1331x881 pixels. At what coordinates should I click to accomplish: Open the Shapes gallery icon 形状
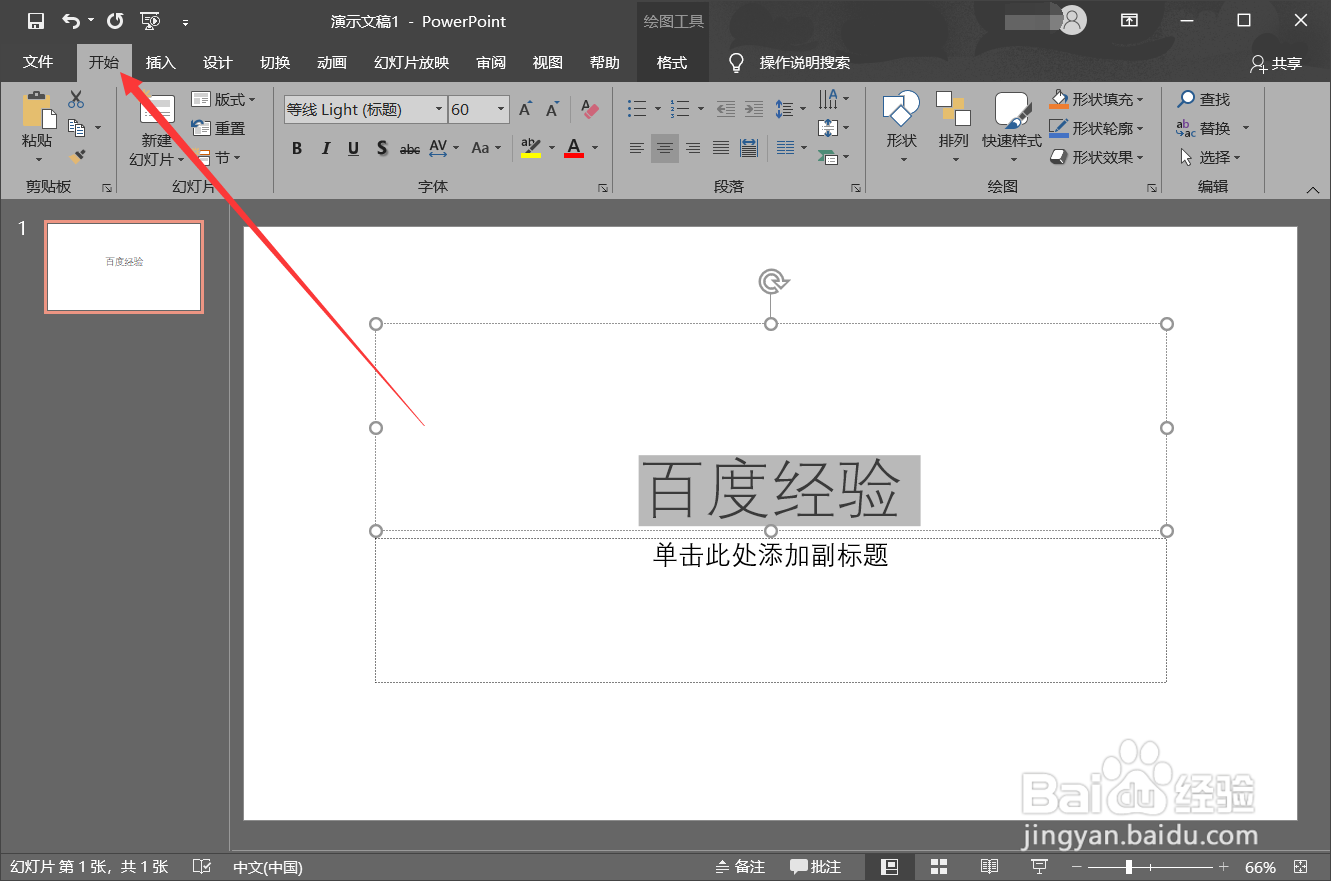tap(901, 110)
